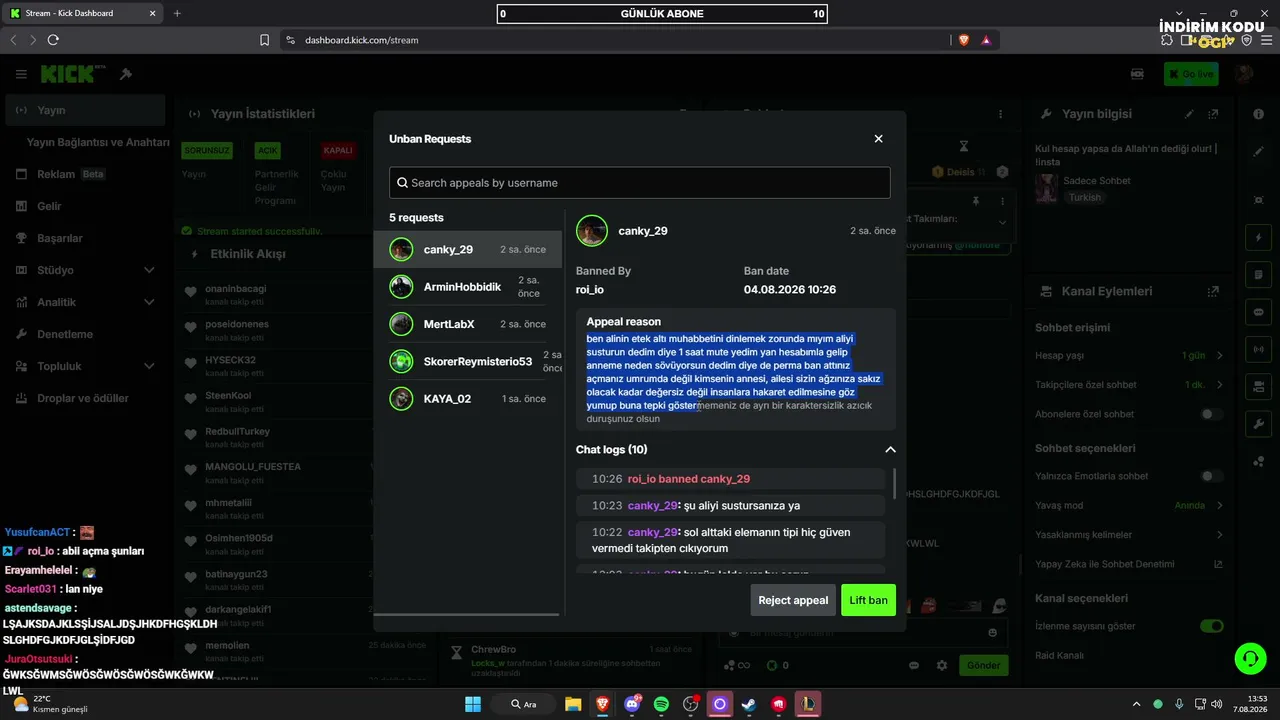Open the profile avatar menu
The width and height of the screenshot is (1280, 720).
point(1244,74)
